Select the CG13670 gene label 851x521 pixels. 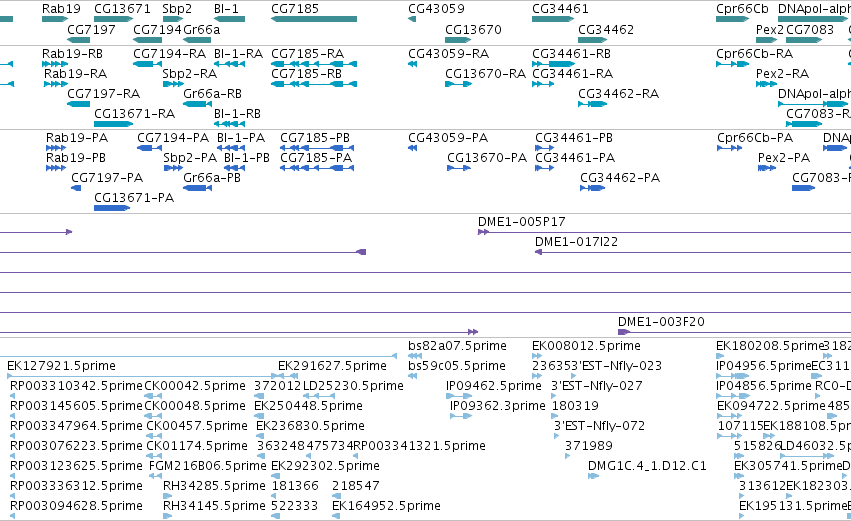(x=473, y=29)
